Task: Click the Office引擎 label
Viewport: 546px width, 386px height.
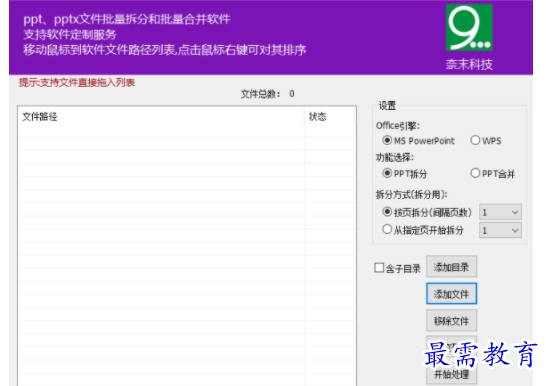Action: pyautogui.click(x=398, y=125)
